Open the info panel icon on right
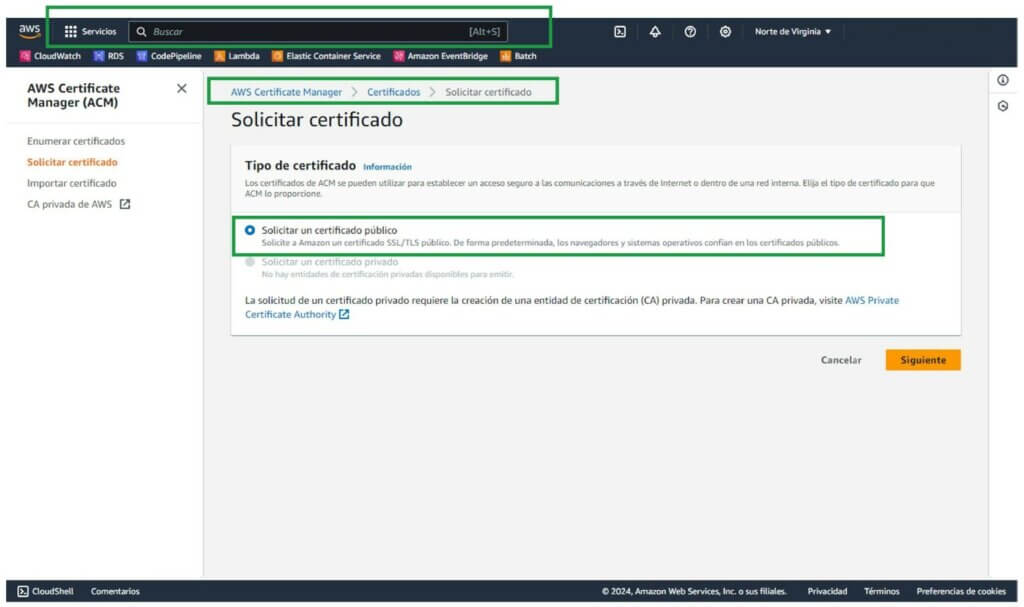Screen dimensions: 1024x607 point(1003,80)
